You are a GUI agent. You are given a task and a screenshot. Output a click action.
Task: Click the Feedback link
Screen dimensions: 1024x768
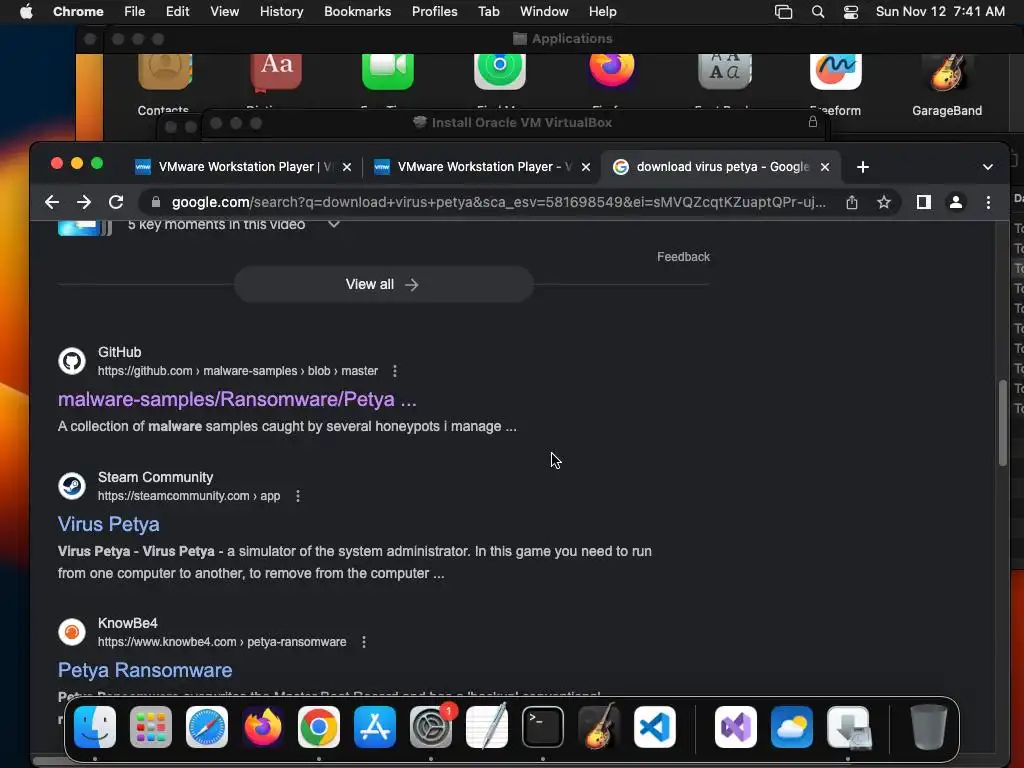pyautogui.click(x=683, y=257)
